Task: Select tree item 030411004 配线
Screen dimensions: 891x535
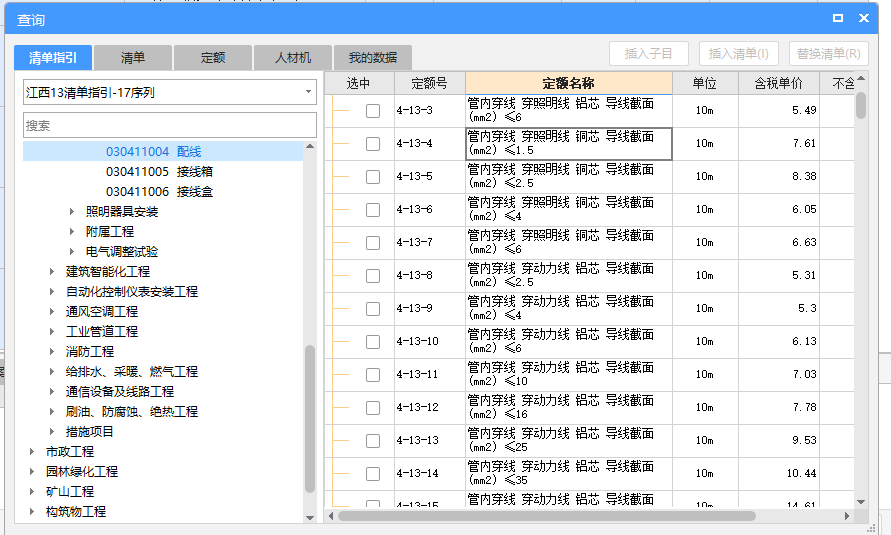Action: [153, 152]
